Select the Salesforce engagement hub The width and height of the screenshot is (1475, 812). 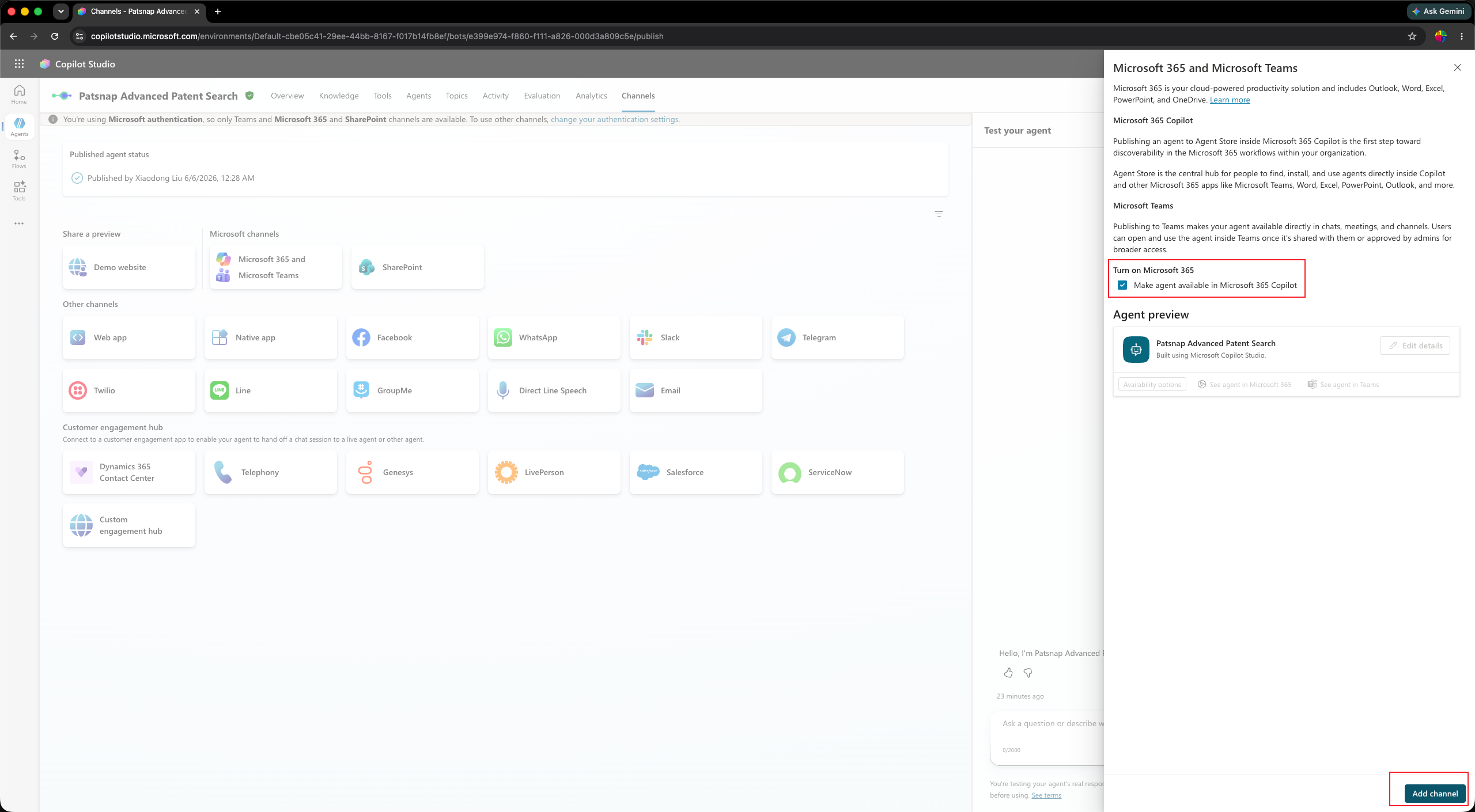point(696,472)
